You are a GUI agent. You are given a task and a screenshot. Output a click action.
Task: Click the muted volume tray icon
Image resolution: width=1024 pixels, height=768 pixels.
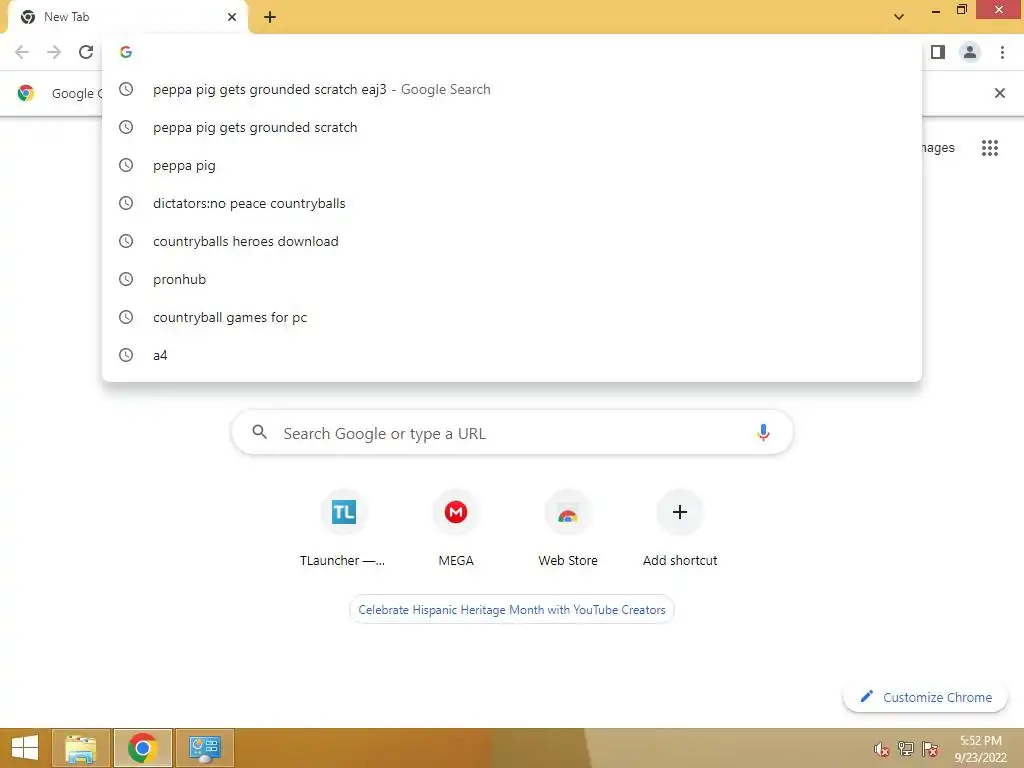(x=882, y=749)
